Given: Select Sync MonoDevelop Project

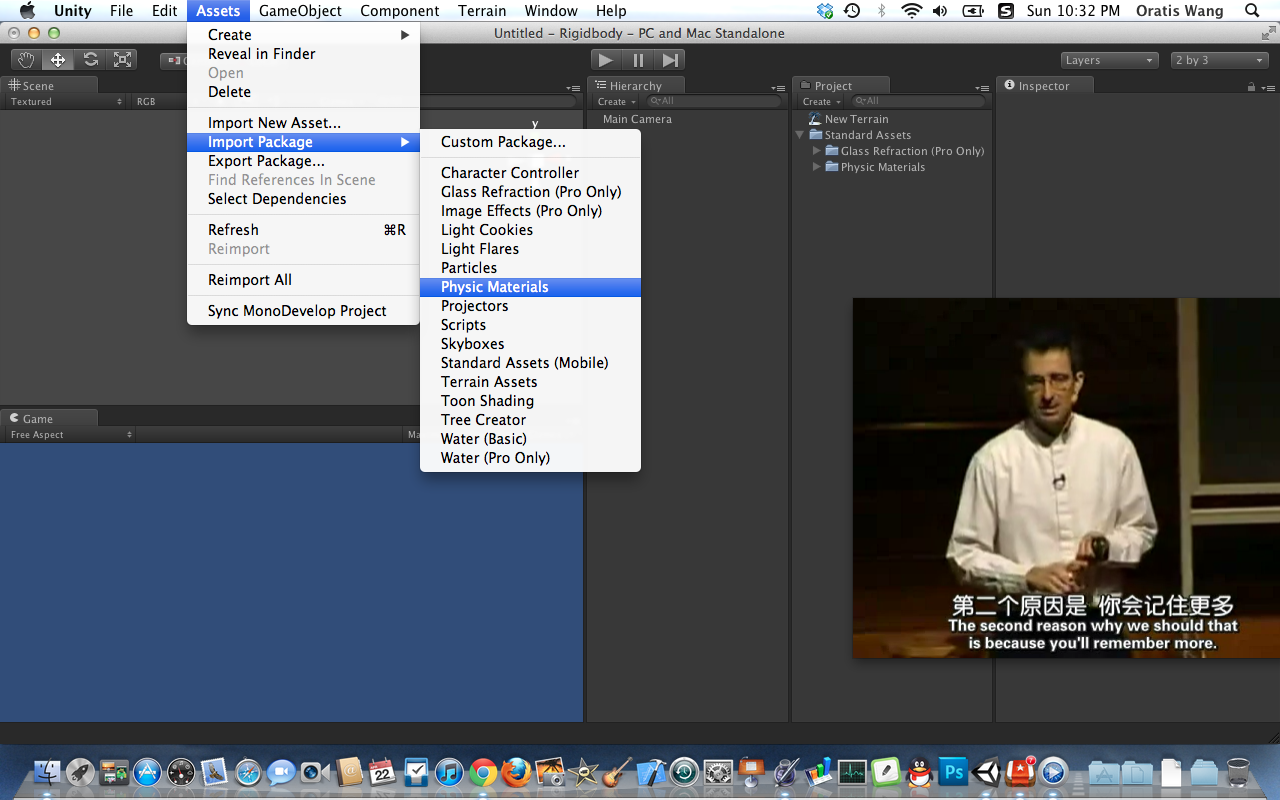Looking at the screenshot, I should (303, 311).
